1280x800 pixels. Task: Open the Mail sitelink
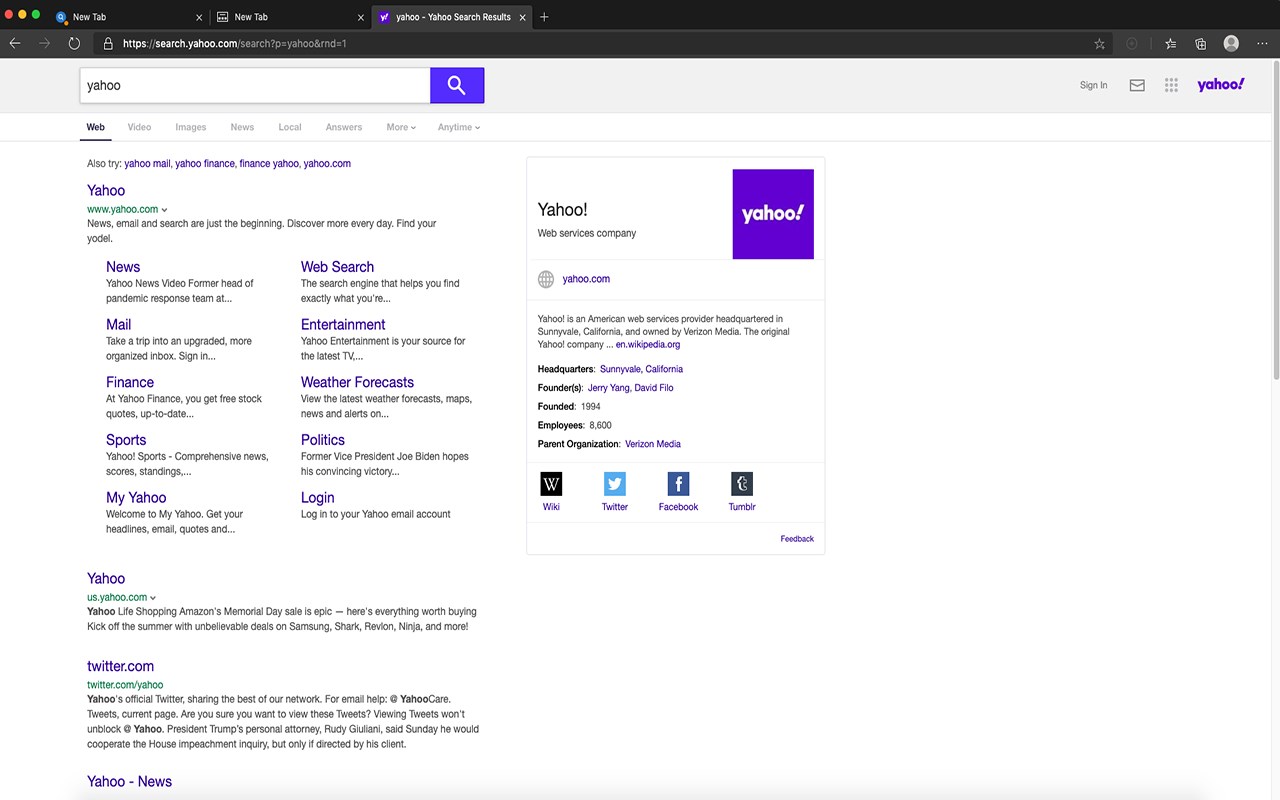coord(118,325)
